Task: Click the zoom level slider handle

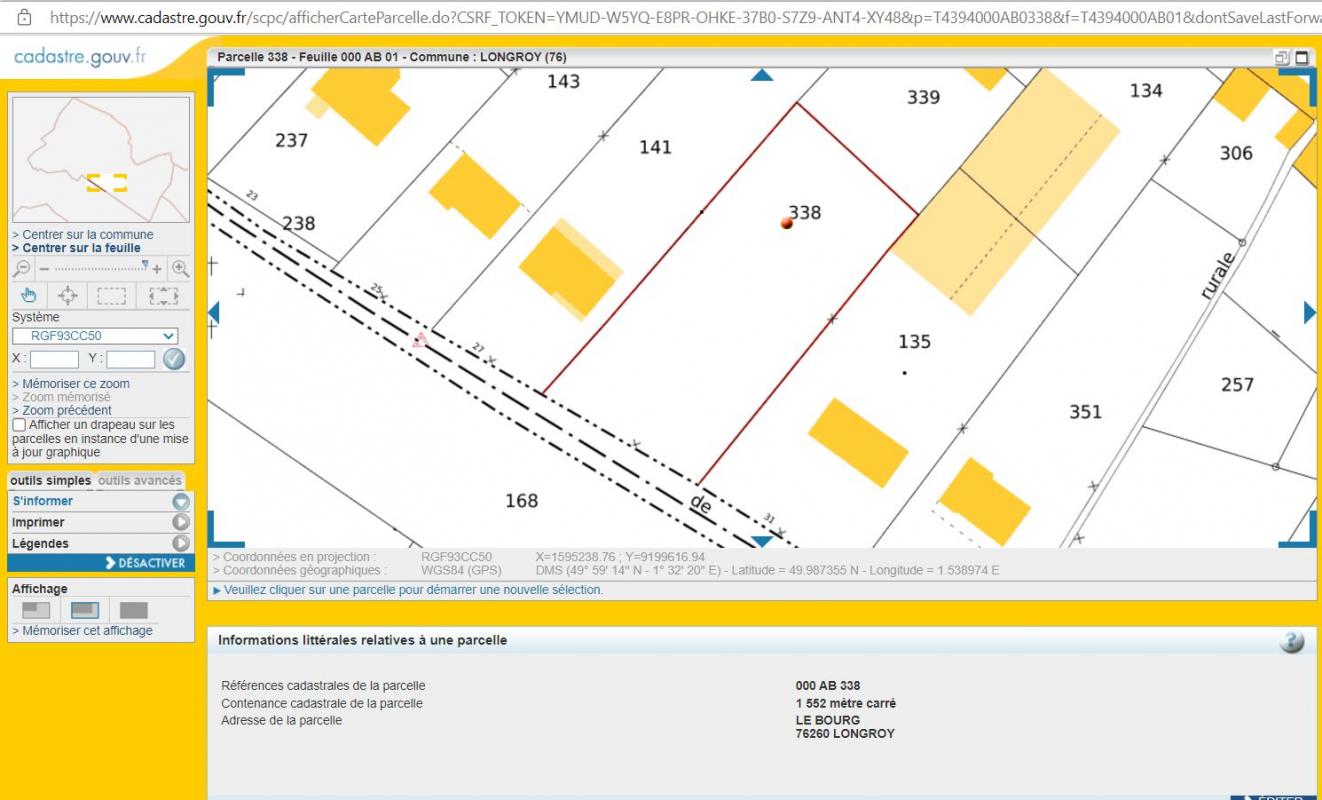Action: tap(146, 265)
